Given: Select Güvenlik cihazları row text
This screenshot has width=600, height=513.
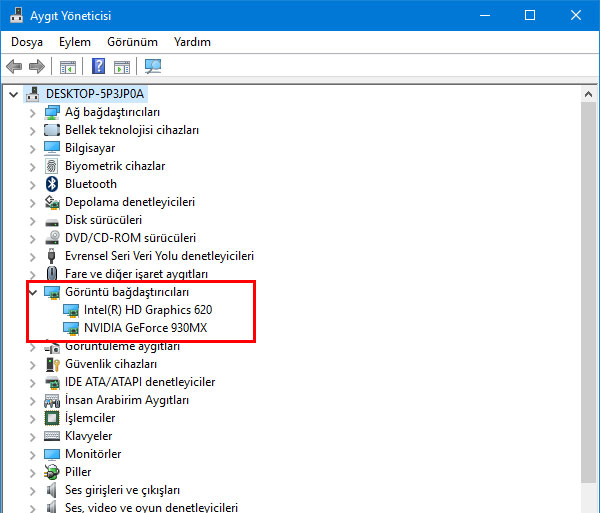Looking at the screenshot, I should click(x=111, y=364).
